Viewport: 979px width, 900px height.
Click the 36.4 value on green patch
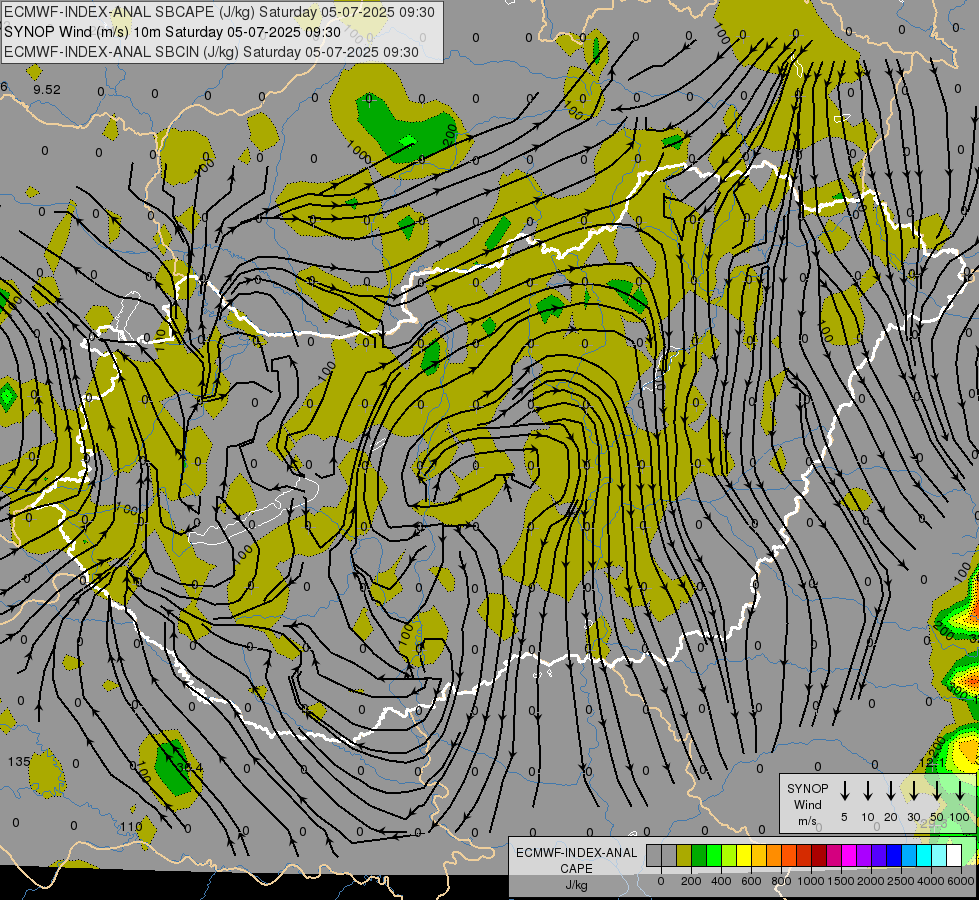pyautogui.click(x=190, y=766)
